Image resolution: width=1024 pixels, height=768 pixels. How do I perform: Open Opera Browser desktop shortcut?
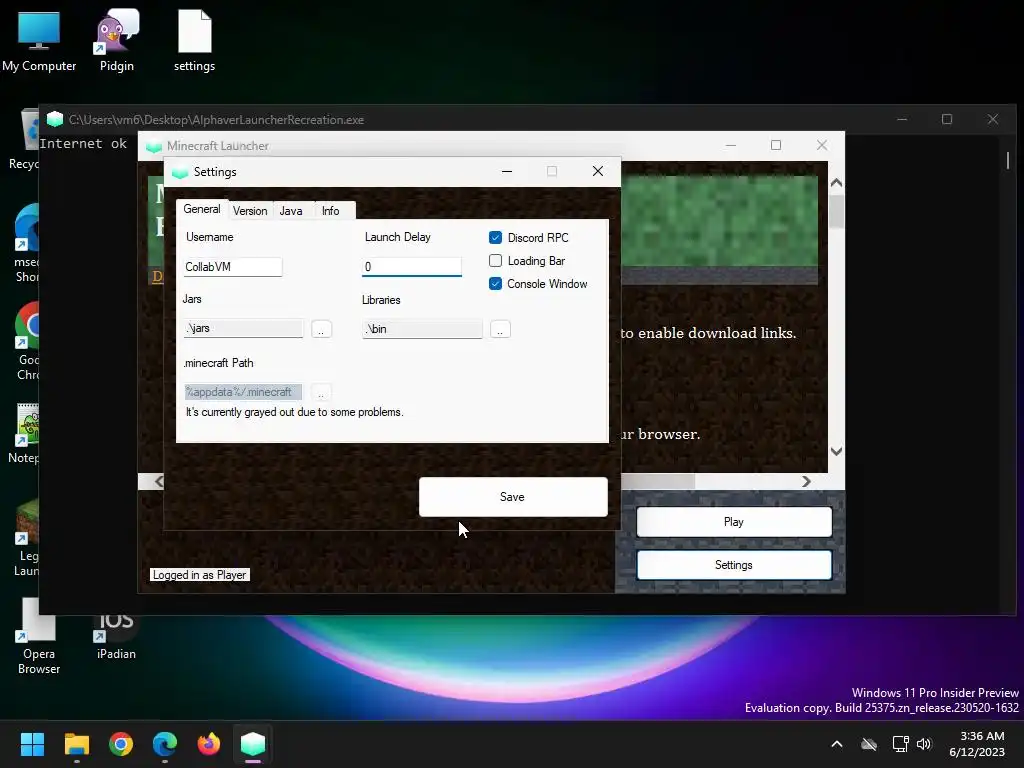(39, 637)
